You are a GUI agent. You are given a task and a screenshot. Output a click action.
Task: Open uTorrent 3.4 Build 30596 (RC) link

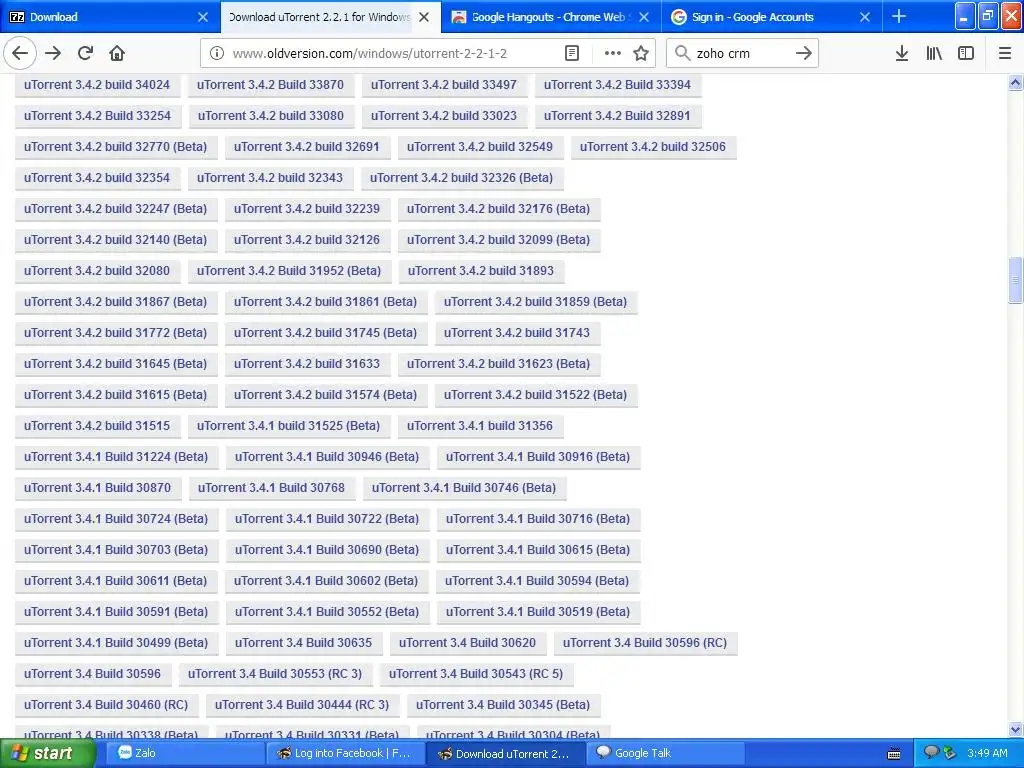coord(645,643)
